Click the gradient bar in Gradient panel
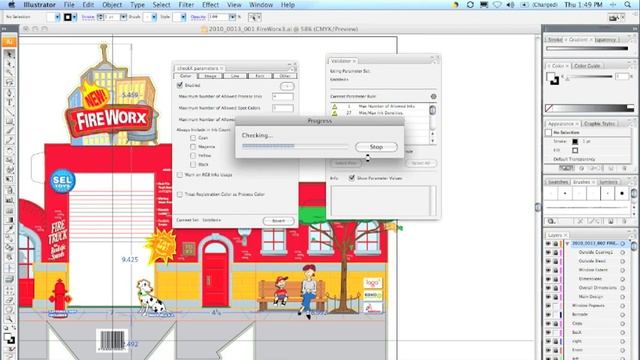 587,49
